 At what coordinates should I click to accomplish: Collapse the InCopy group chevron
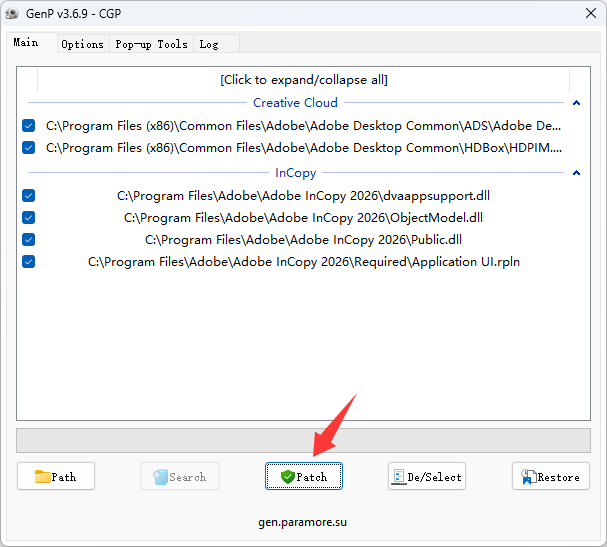coord(576,173)
